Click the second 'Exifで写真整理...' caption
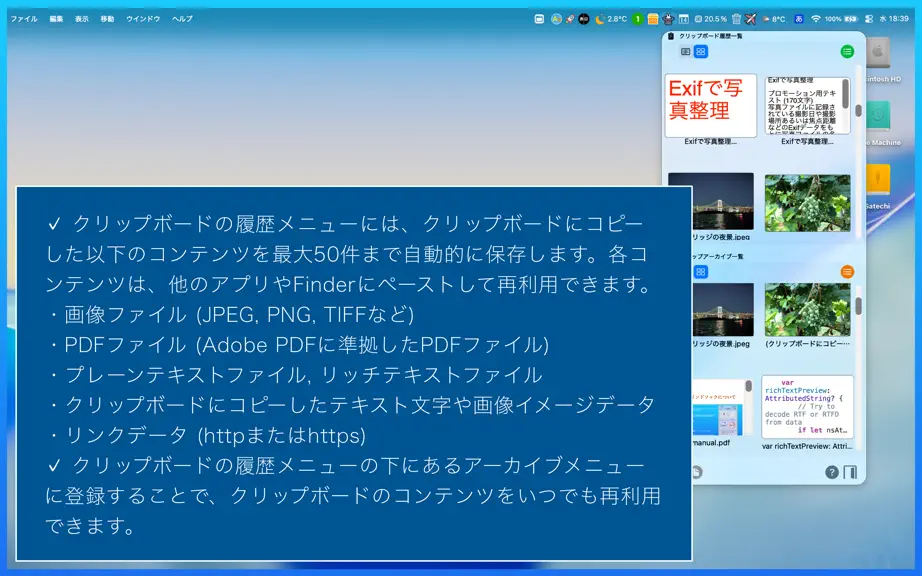Viewport: 922px width, 576px height. [x=807, y=142]
